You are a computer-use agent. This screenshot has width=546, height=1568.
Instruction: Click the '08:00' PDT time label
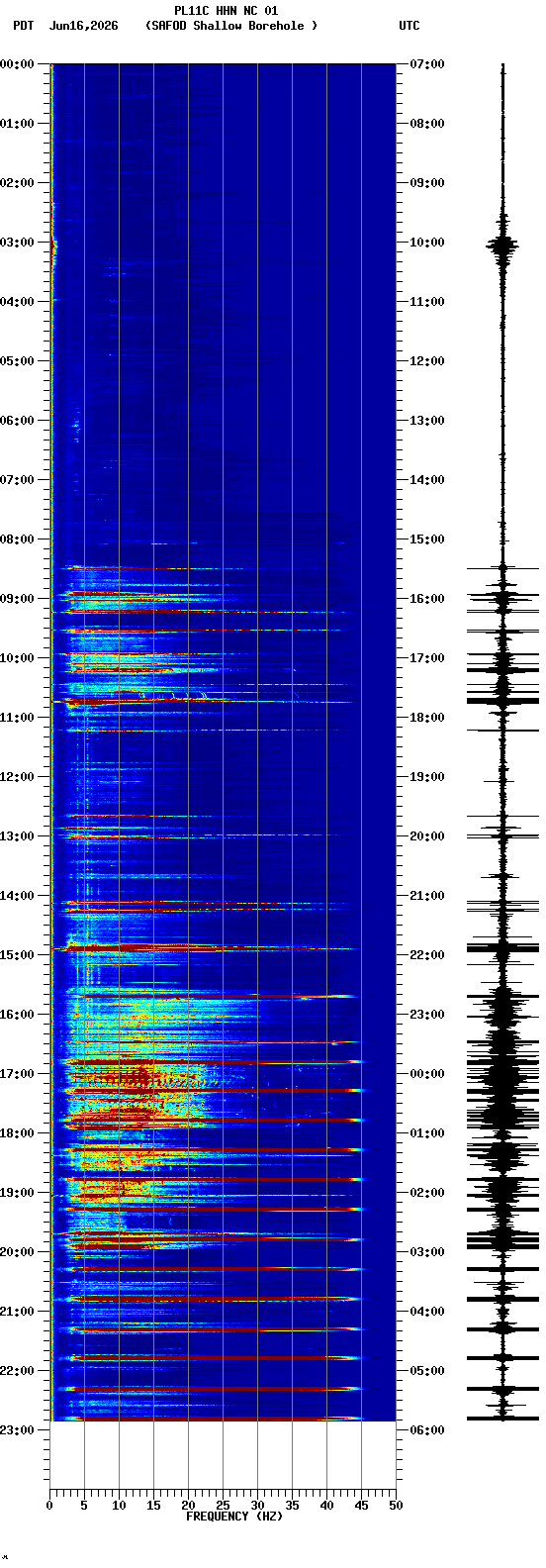(18, 539)
